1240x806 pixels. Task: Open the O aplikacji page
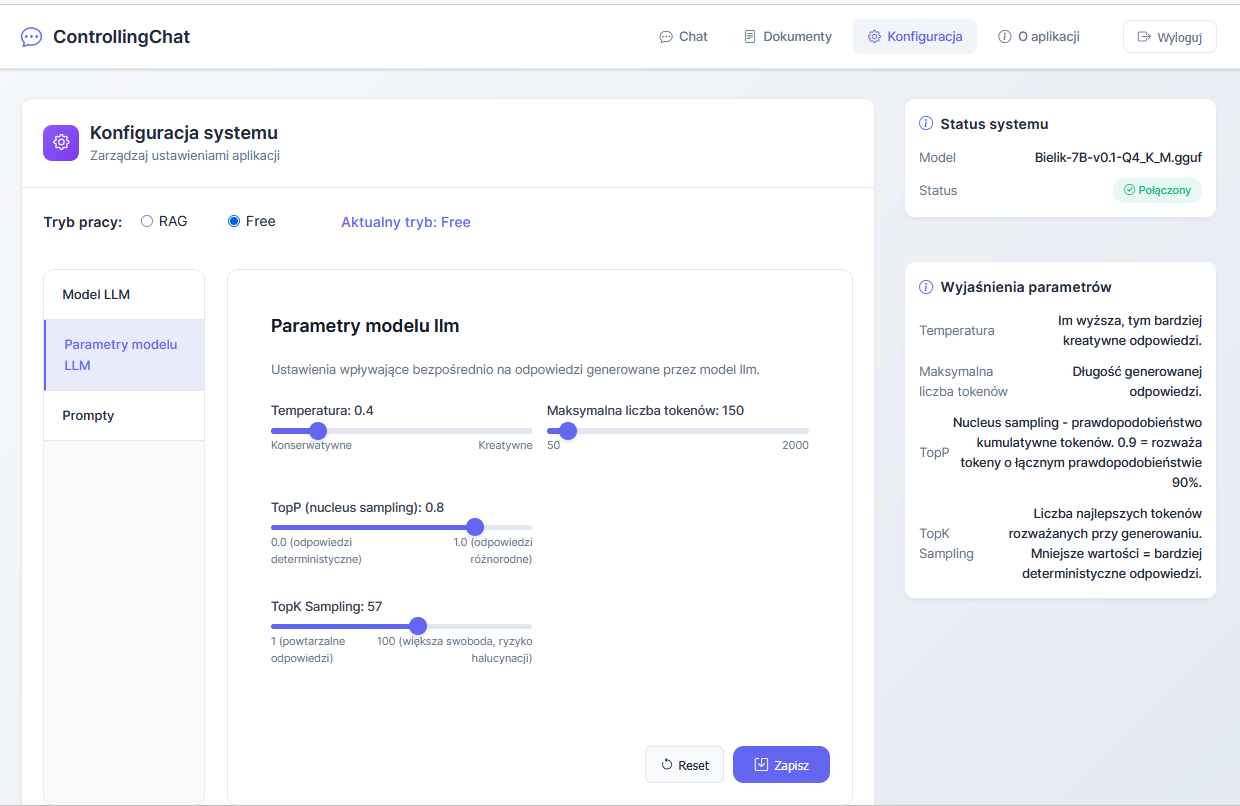tap(1038, 37)
